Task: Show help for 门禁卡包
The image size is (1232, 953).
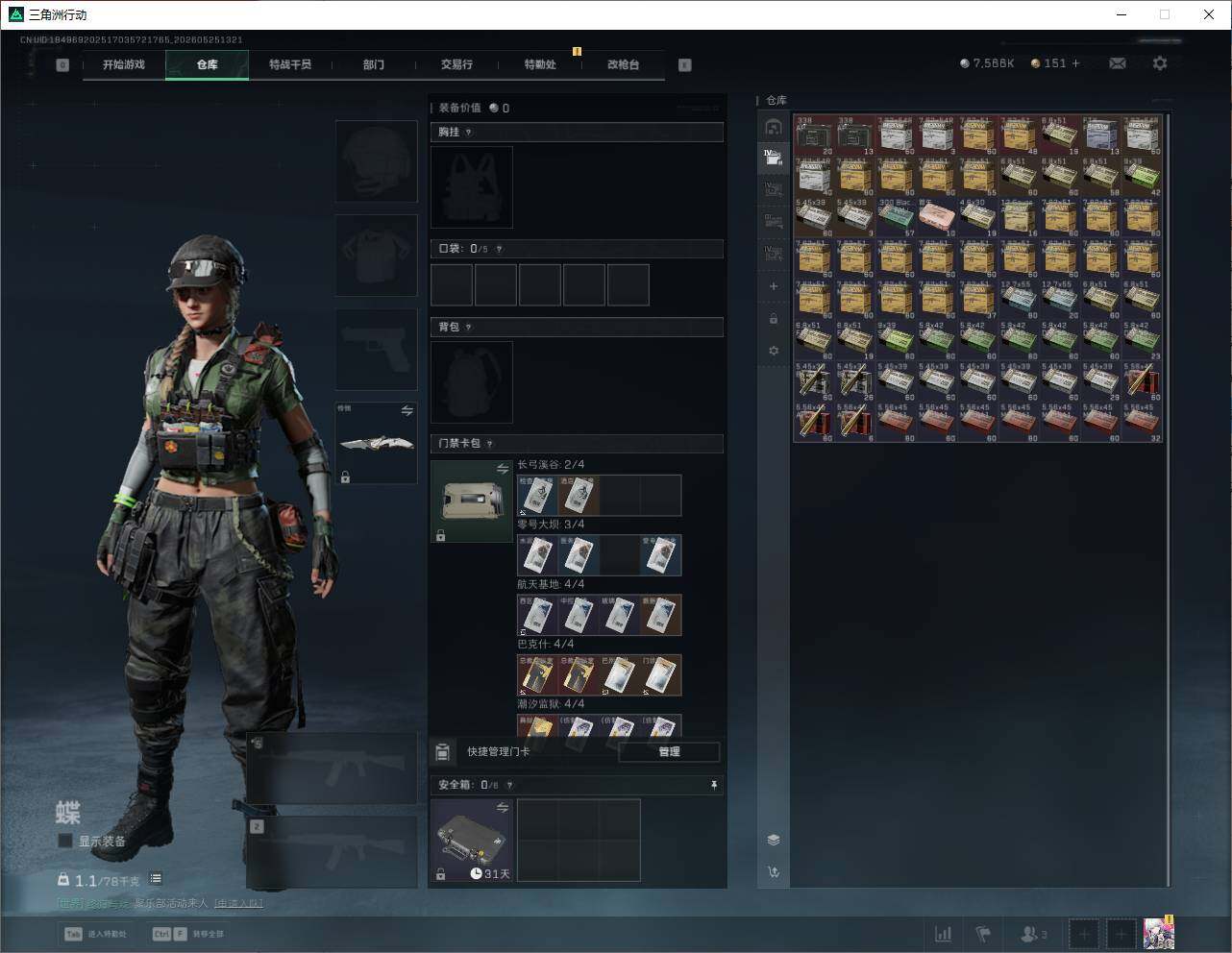Action: coord(490,444)
